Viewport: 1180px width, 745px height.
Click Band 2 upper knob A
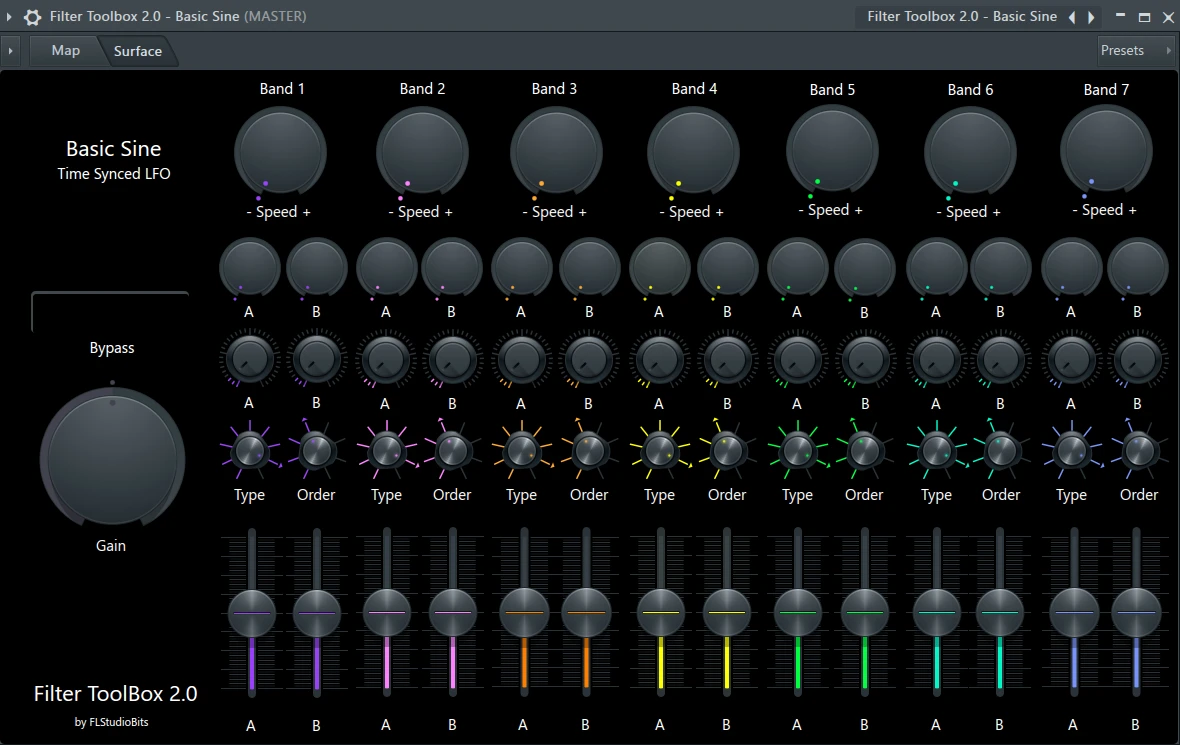(387, 268)
